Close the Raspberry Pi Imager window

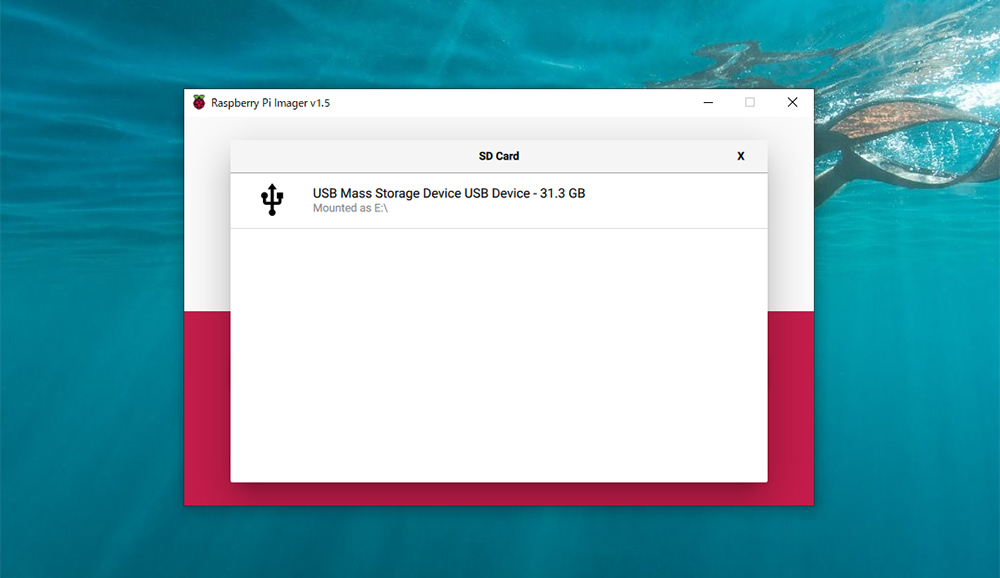click(792, 102)
